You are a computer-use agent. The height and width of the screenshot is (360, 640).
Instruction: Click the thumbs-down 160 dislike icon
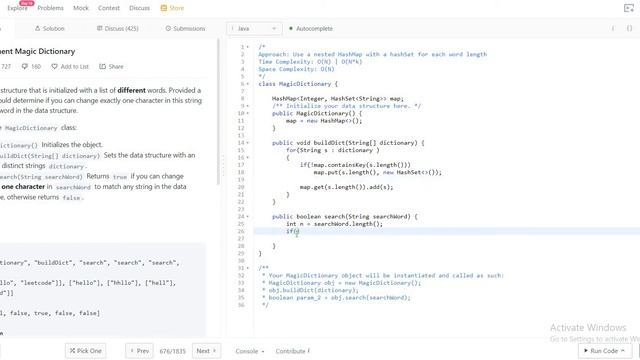(31, 67)
